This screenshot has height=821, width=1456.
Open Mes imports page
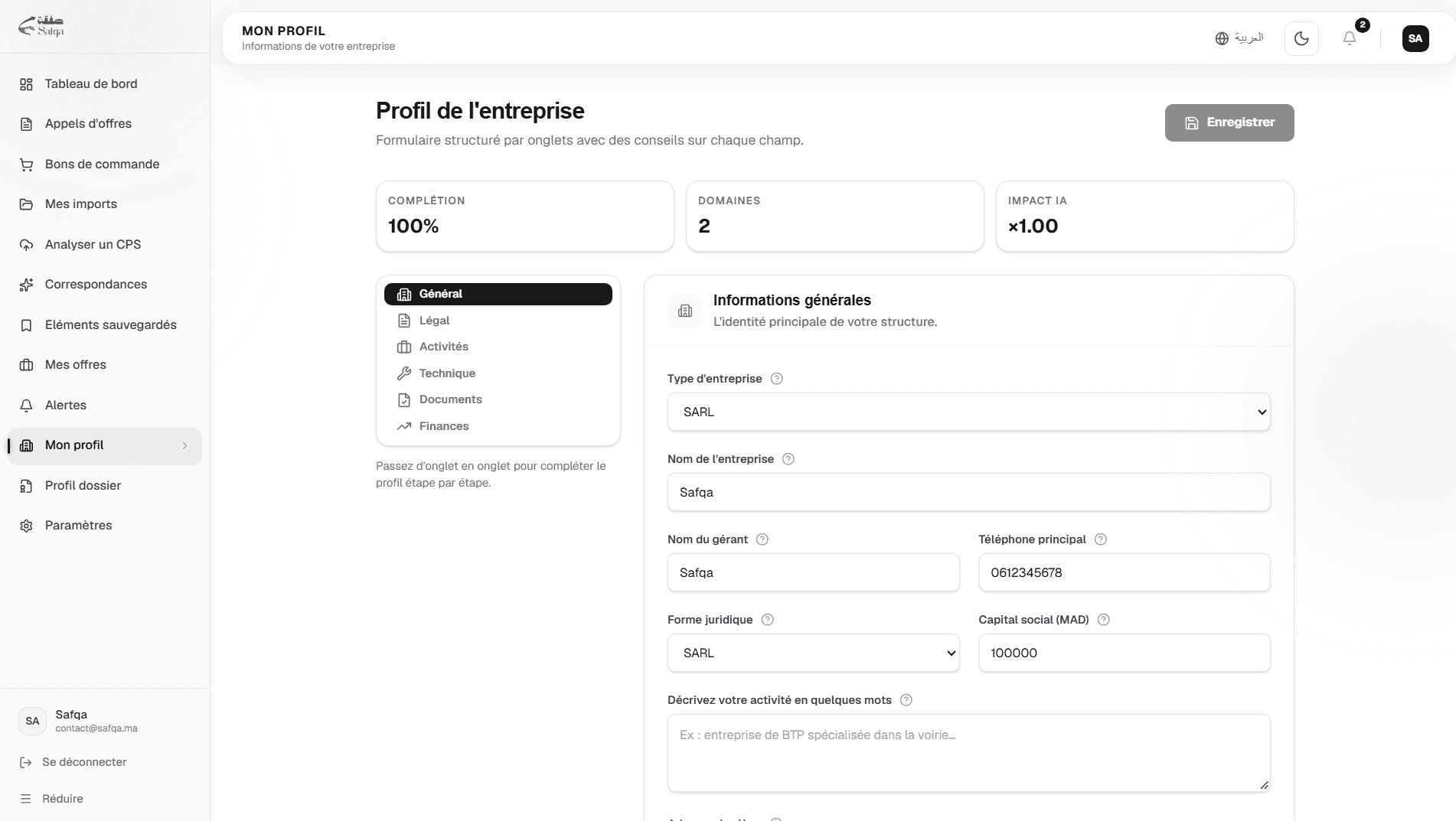[x=105, y=204]
